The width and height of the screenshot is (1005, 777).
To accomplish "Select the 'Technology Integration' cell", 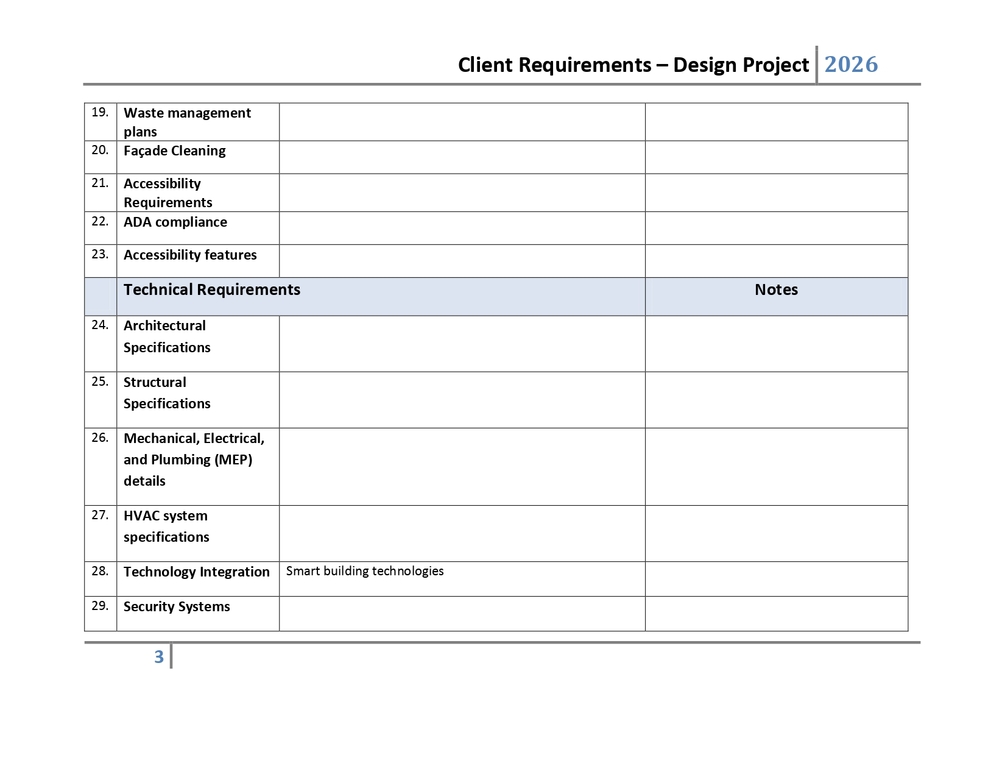I will click(198, 579).
